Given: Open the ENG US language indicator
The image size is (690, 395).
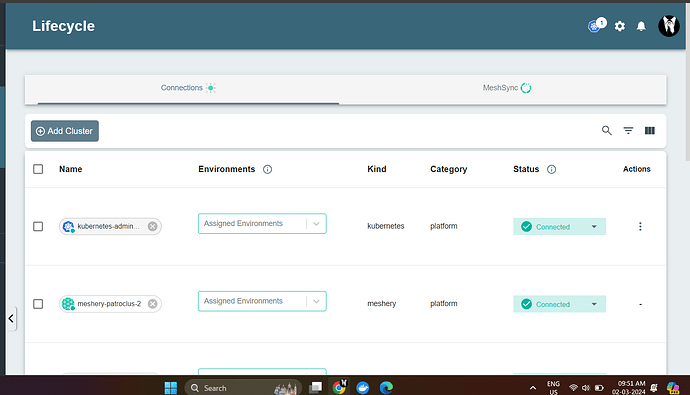Looking at the screenshot, I should click(x=553, y=388).
